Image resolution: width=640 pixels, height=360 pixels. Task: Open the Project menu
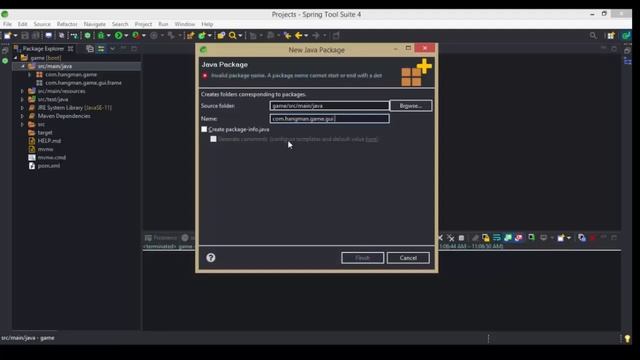(143, 24)
